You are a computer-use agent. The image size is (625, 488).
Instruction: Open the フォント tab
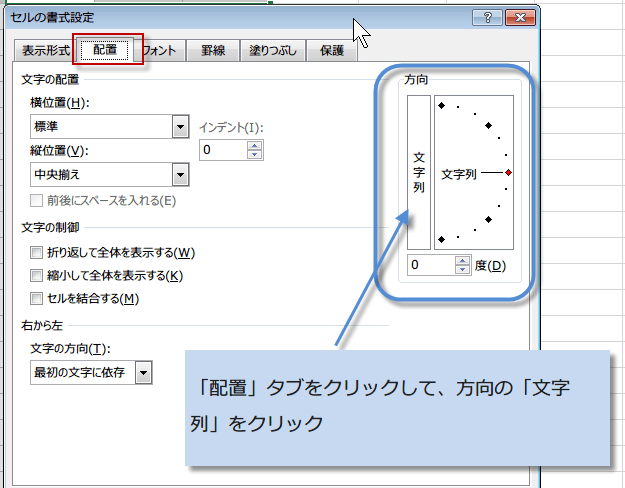tap(160, 51)
